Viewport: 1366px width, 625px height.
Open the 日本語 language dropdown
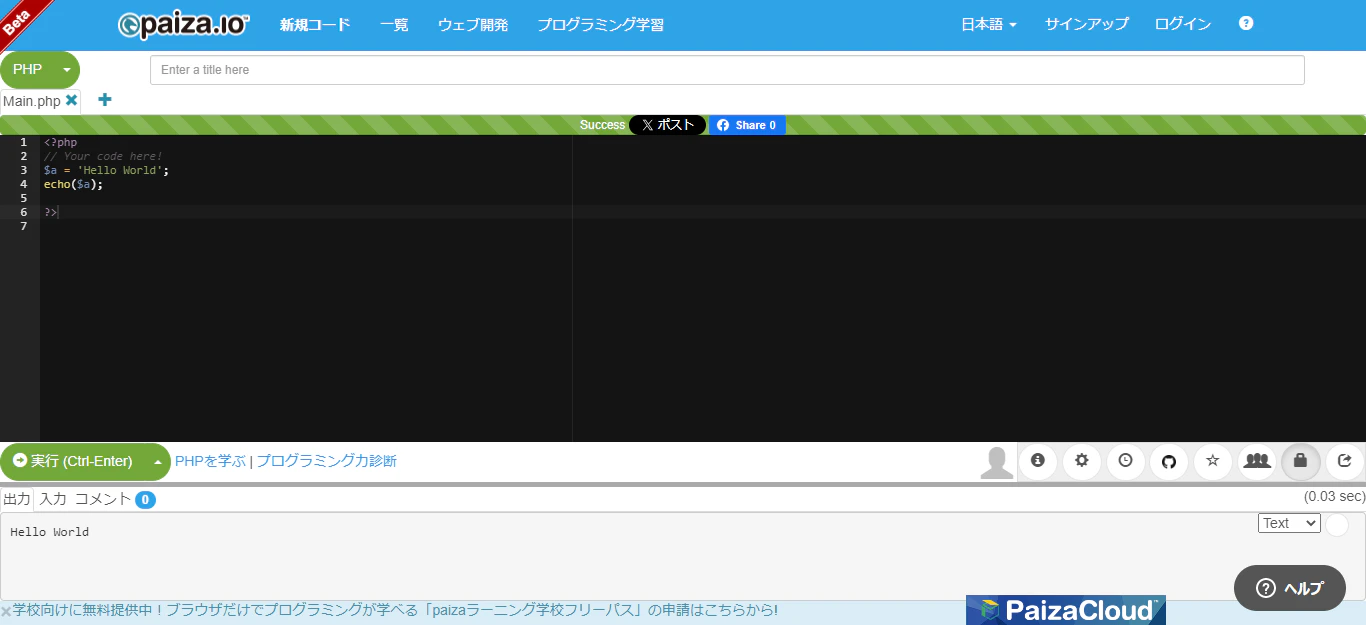click(989, 25)
